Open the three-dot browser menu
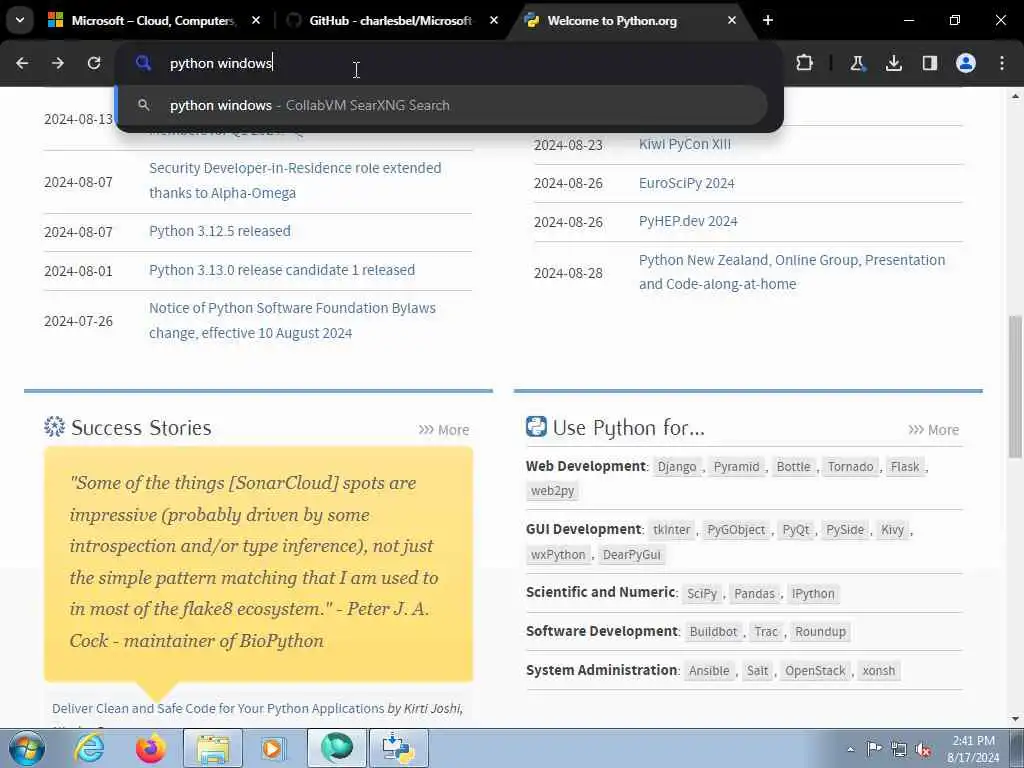The image size is (1024, 768). (x=1002, y=63)
